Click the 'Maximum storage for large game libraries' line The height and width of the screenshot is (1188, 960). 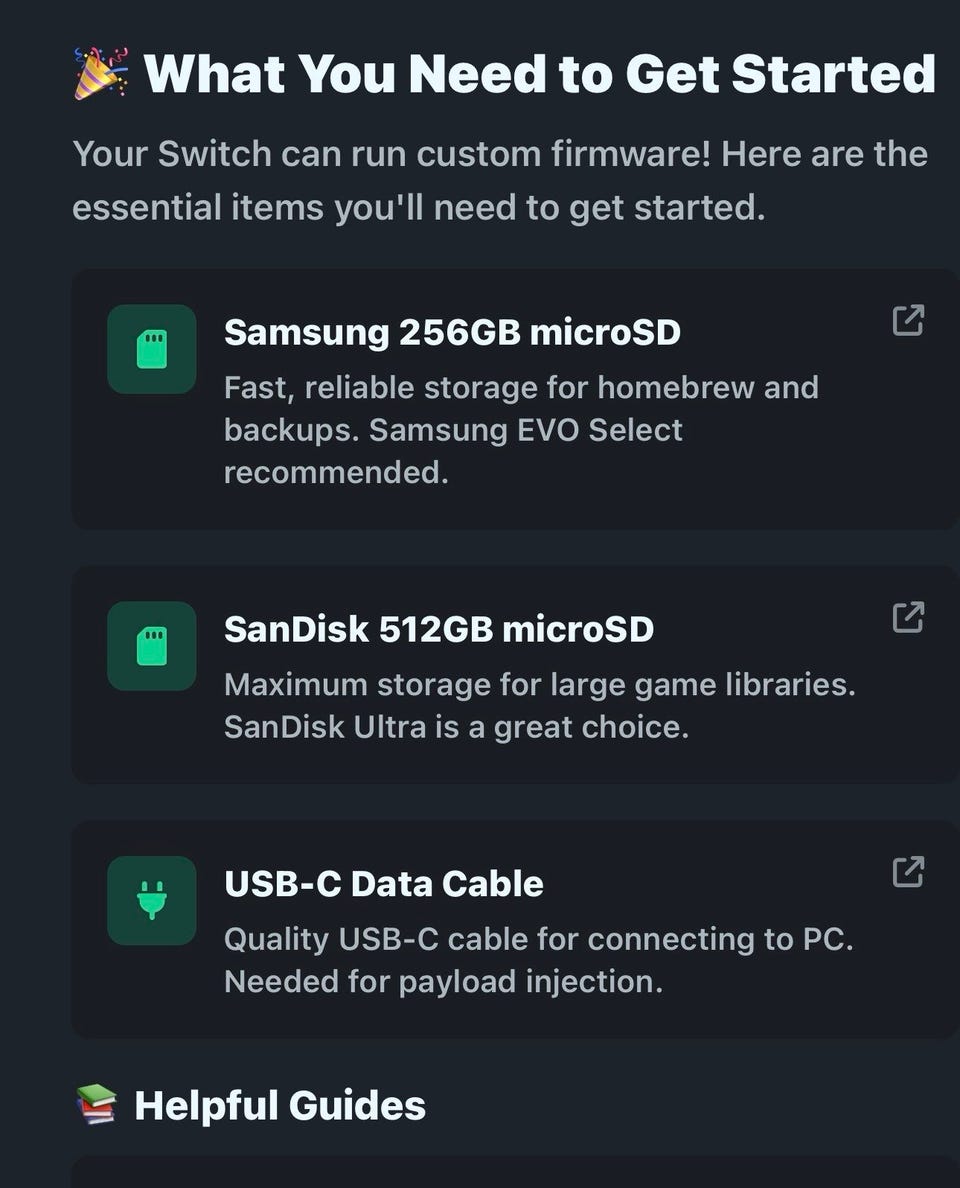pos(540,685)
